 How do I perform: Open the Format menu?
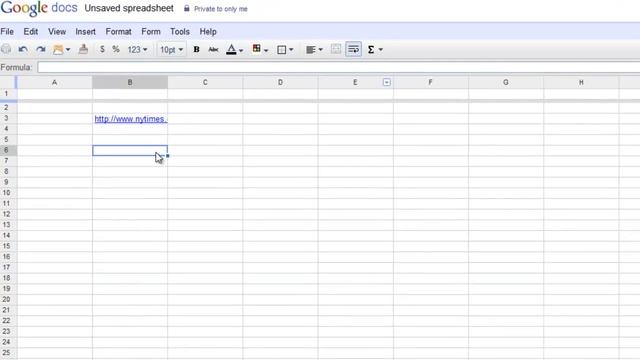(x=118, y=31)
